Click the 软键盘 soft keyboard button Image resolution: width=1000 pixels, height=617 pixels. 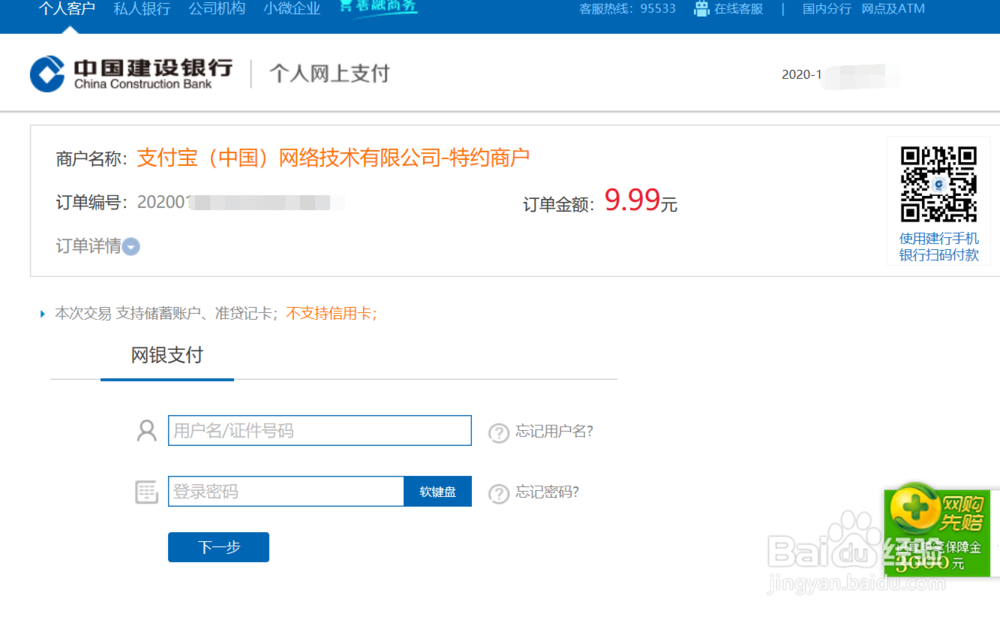point(438,491)
